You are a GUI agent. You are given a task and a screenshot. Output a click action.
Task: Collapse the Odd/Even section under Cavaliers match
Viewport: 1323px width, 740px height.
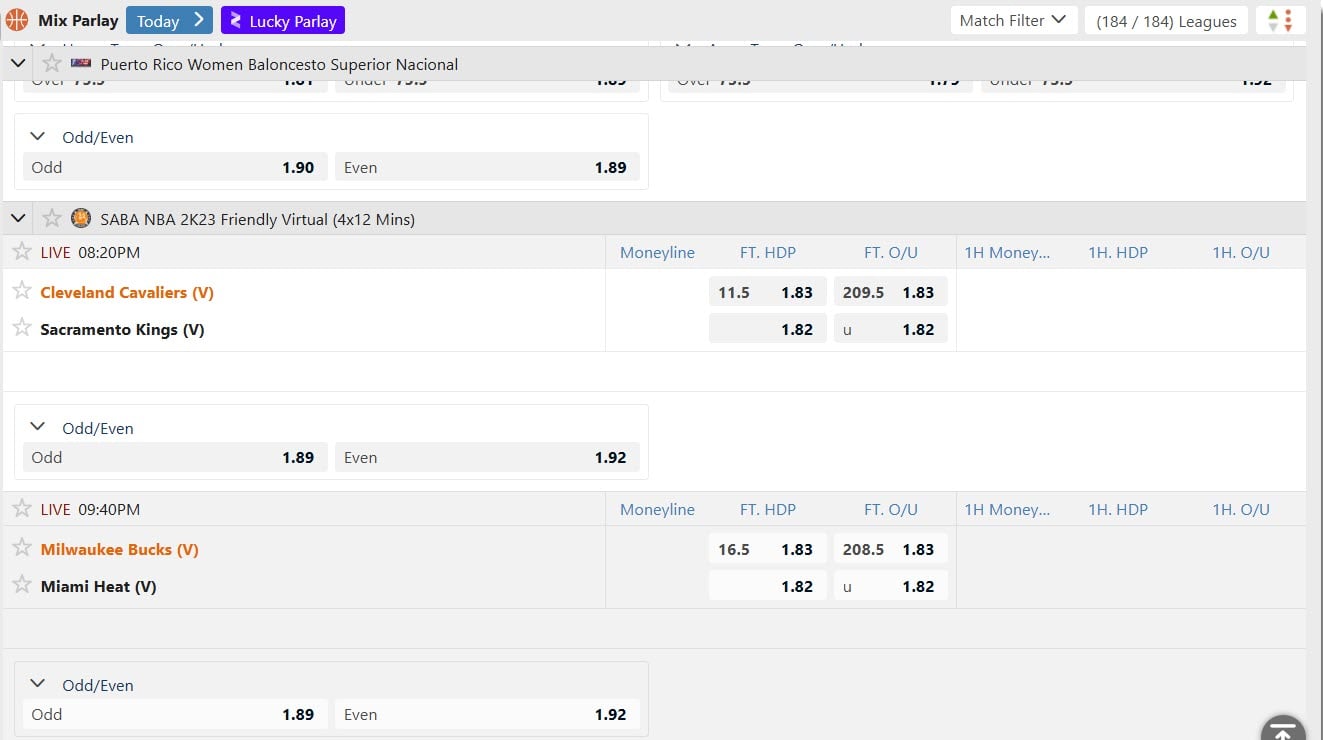pos(38,427)
